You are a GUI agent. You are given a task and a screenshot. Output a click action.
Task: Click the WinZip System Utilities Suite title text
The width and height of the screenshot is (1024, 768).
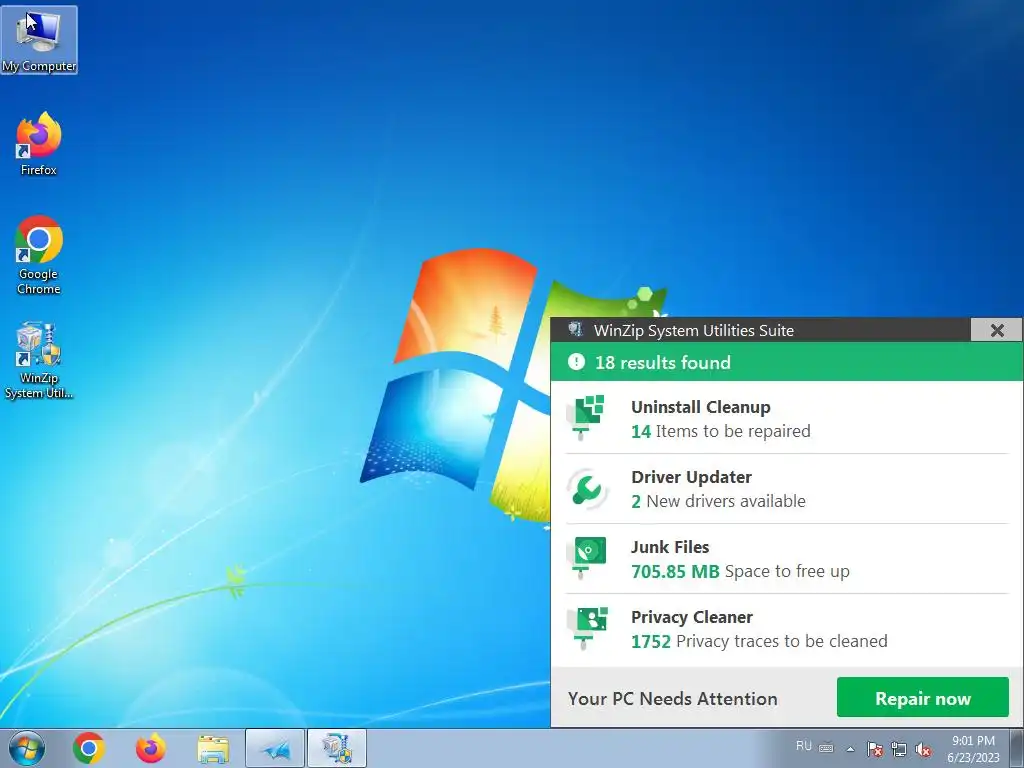coord(694,330)
